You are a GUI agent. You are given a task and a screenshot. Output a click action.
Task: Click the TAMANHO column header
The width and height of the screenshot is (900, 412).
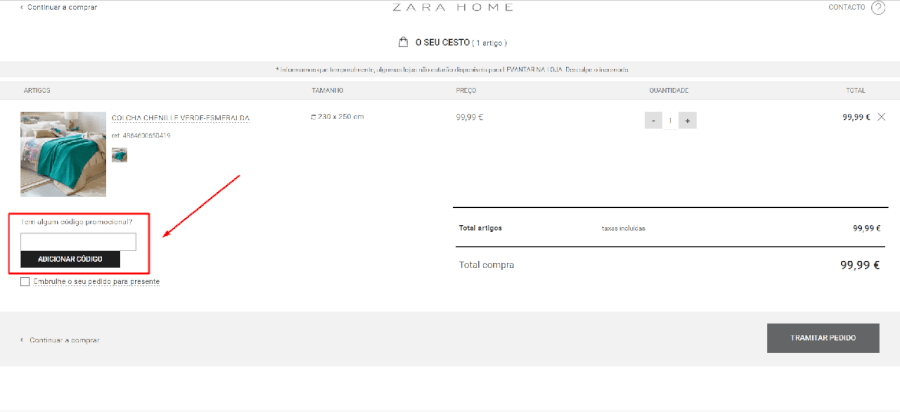328,91
